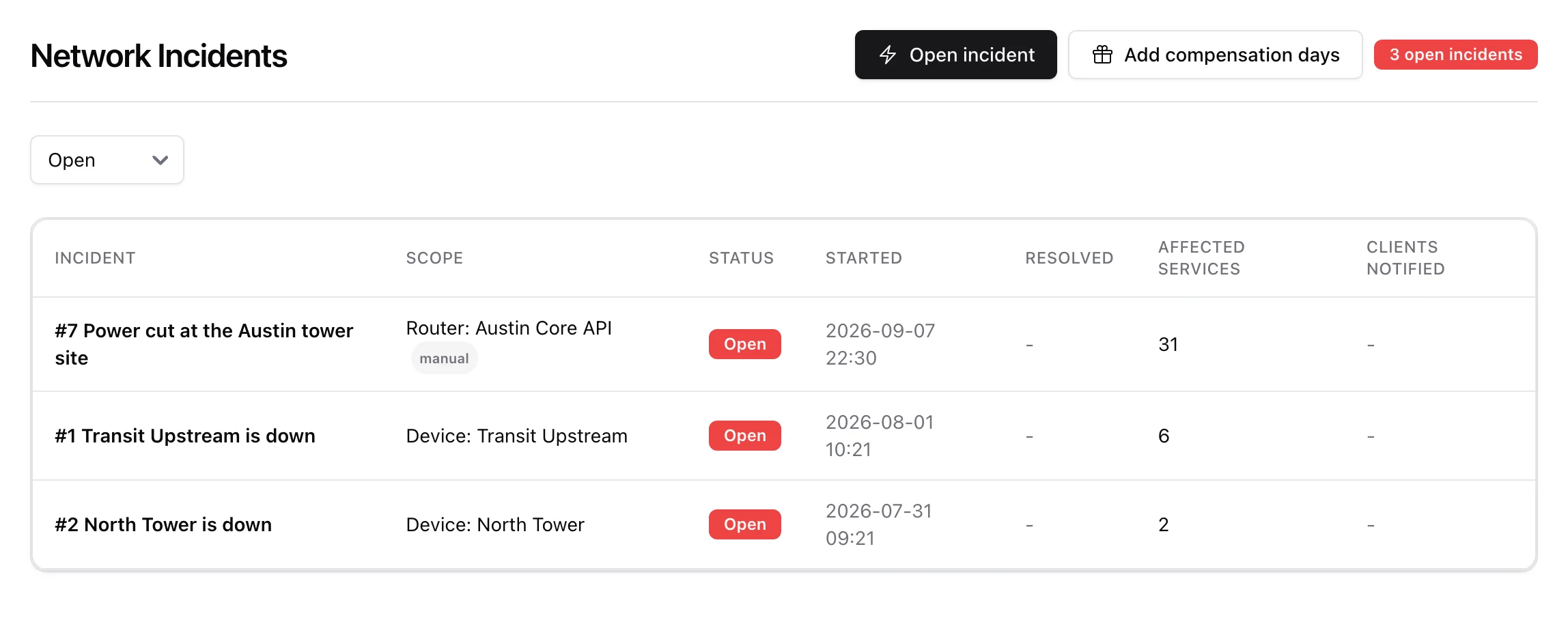Click the Open incident button label

tap(972, 55)
